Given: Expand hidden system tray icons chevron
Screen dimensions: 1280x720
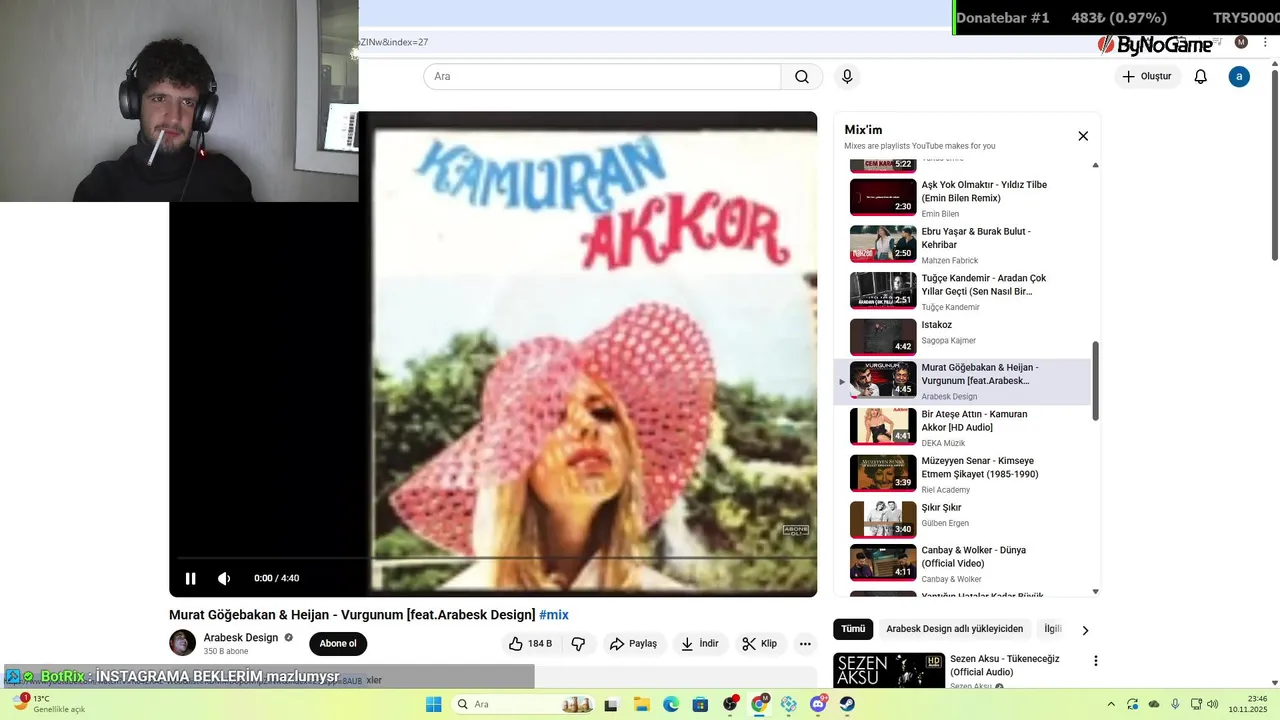Looking at the screenshot, I should [1110, 704].
